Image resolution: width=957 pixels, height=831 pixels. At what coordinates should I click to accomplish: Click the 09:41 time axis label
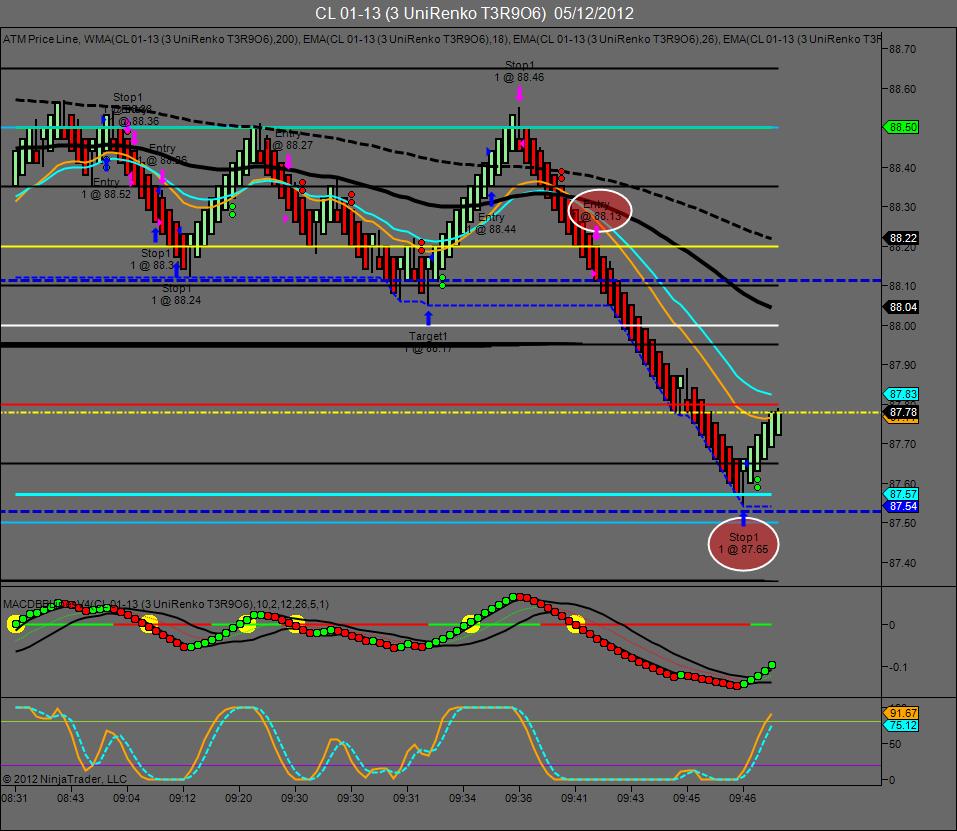pos(574,798)
